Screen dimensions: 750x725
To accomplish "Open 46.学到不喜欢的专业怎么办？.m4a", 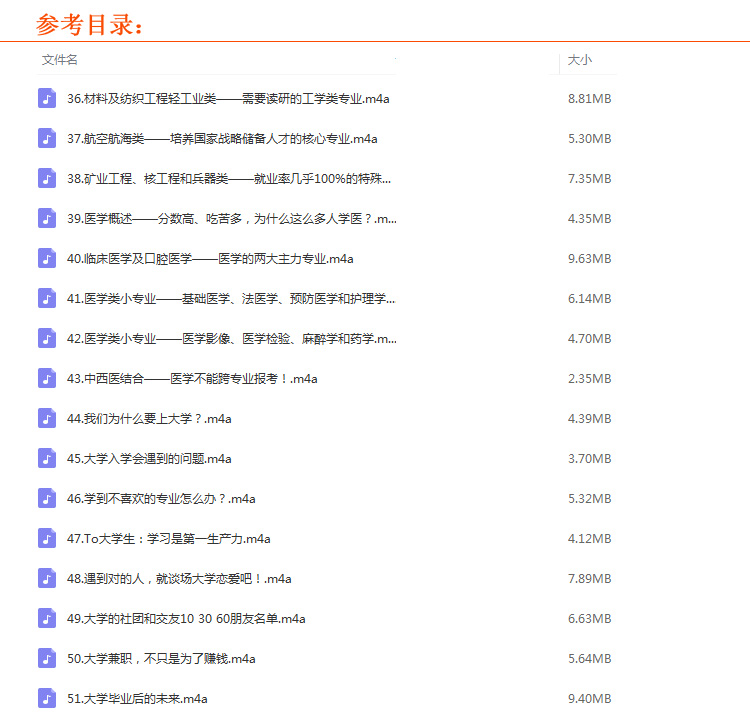I will coord(161,498).
